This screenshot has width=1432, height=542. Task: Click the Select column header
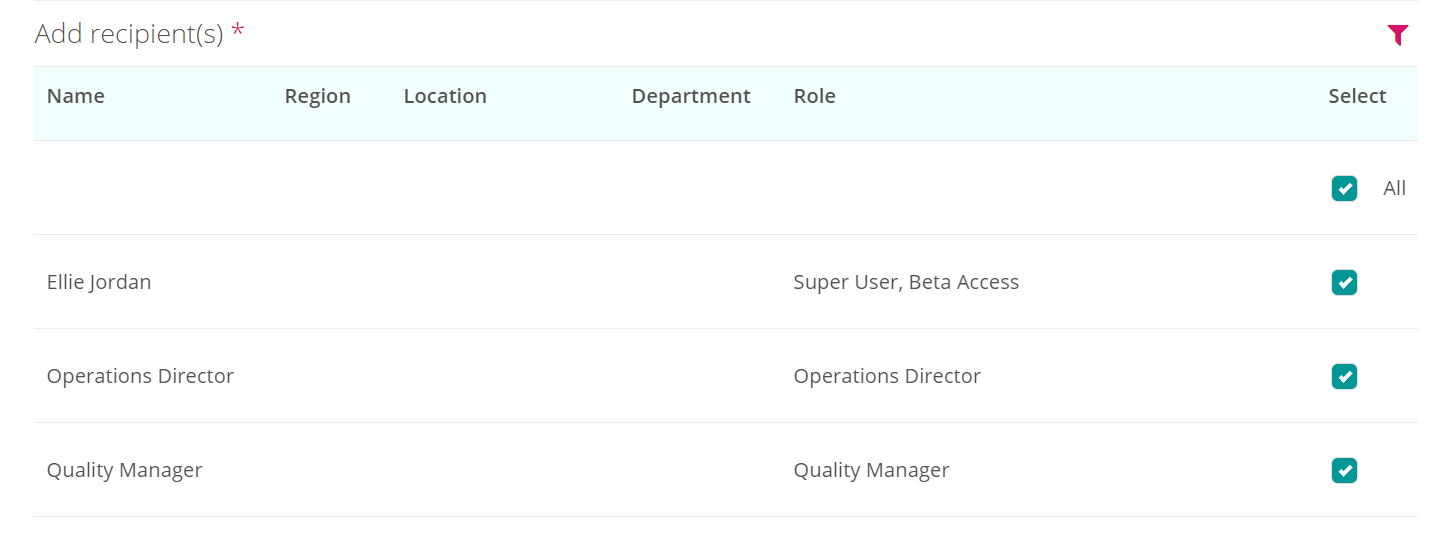coord(1357,96)
